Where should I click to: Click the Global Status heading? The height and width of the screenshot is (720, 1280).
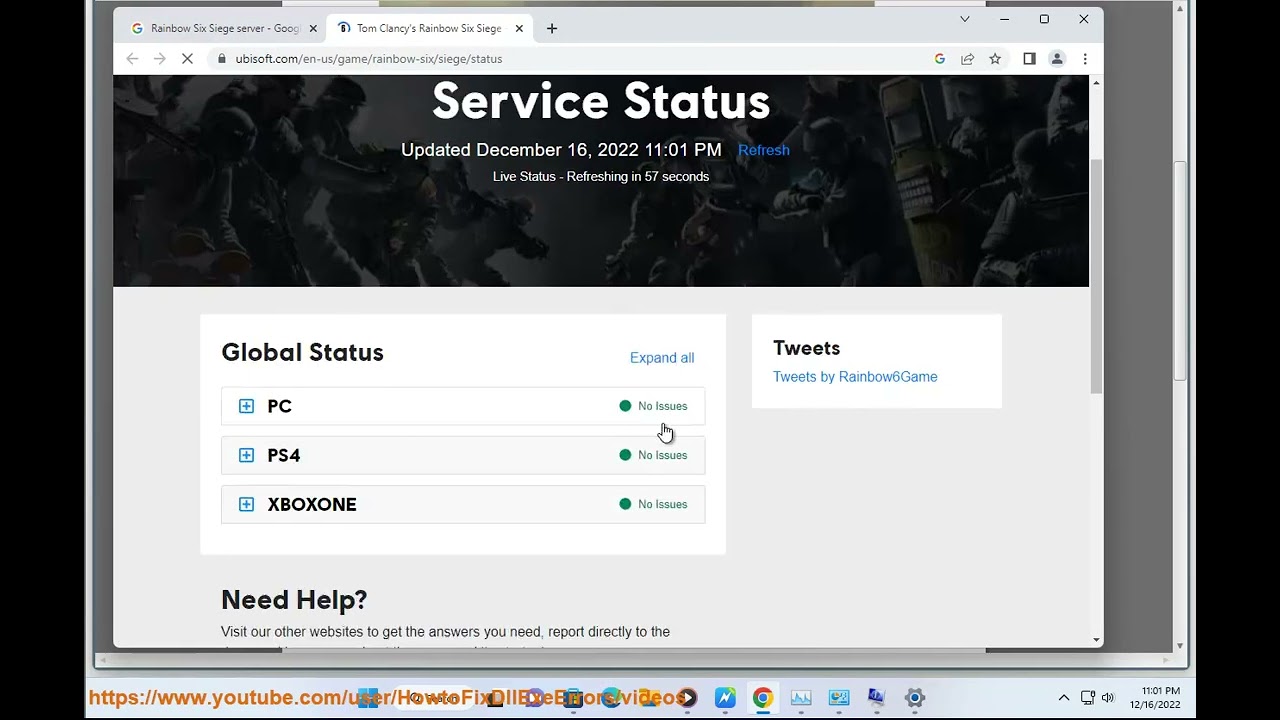pos(302,353)
